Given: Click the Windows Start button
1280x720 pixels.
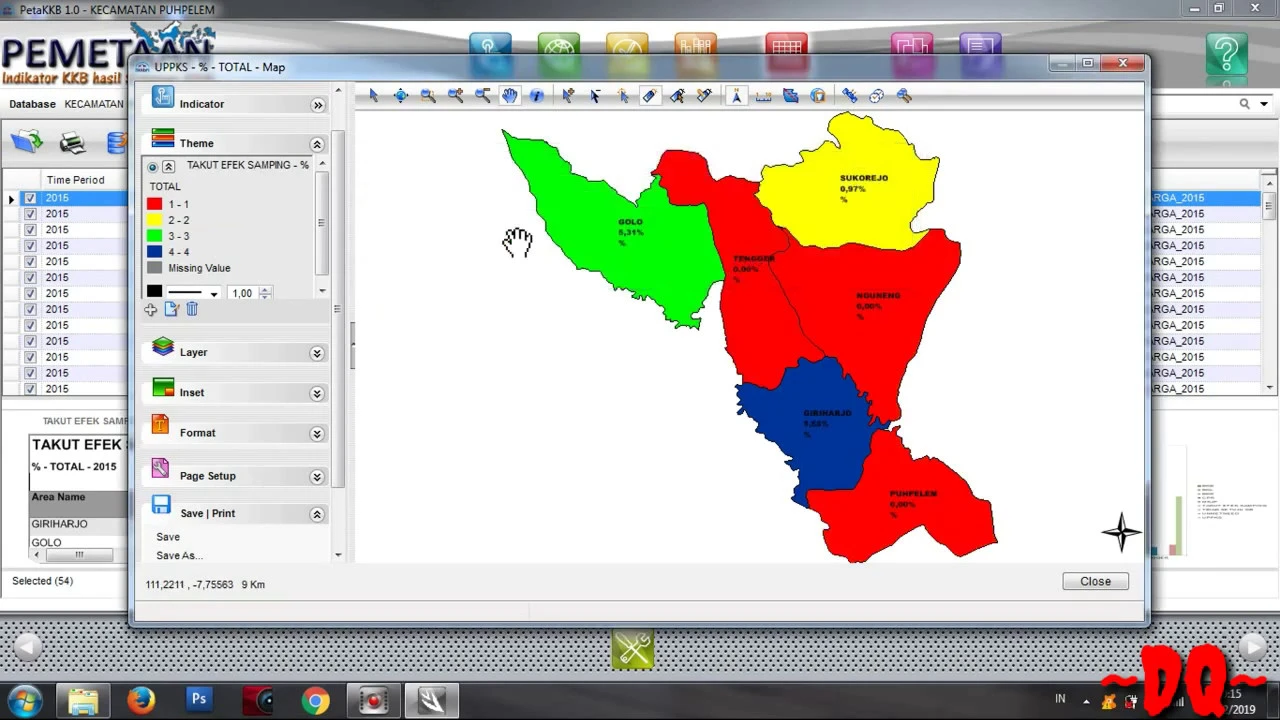Looking at the screenshot, I should 25,701.
